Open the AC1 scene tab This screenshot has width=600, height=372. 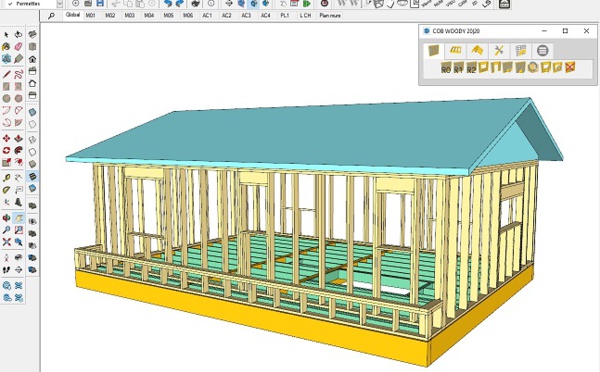pyautogui.click(x=207, y=16)
